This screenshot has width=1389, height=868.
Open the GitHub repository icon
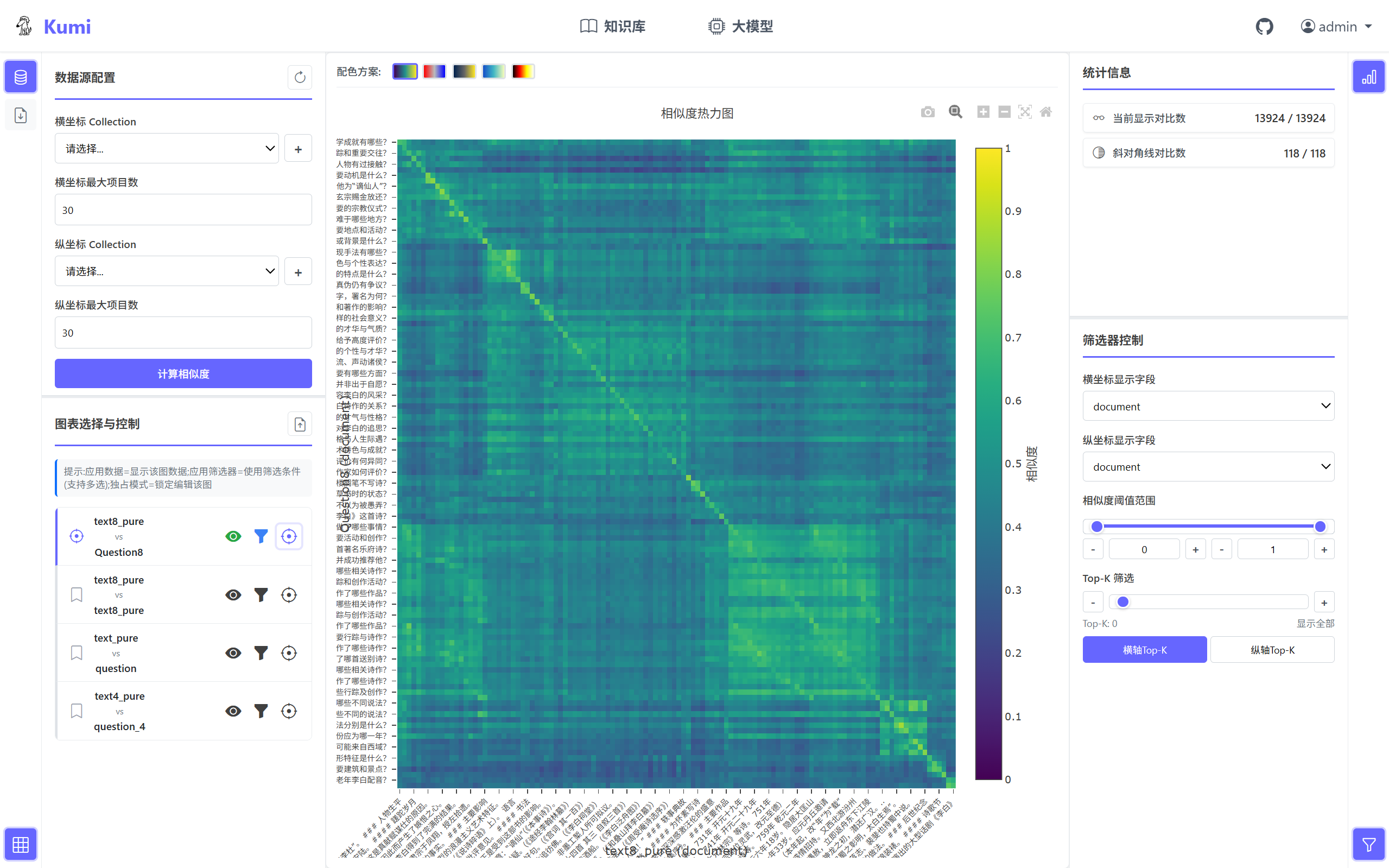[1264, 27]
